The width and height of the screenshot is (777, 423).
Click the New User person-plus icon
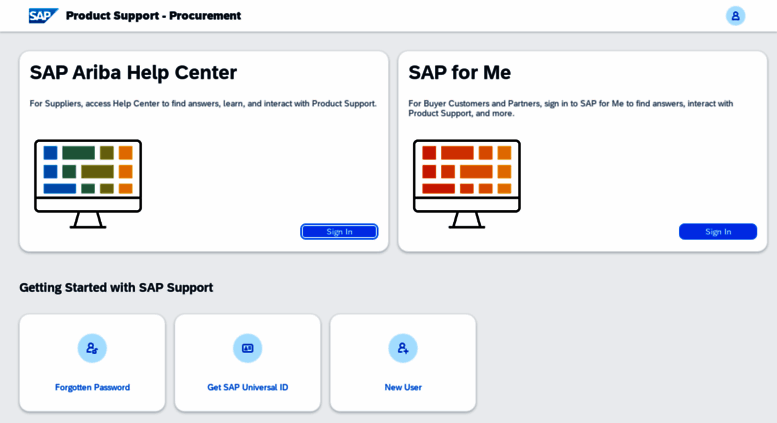(x=403, y=348)
